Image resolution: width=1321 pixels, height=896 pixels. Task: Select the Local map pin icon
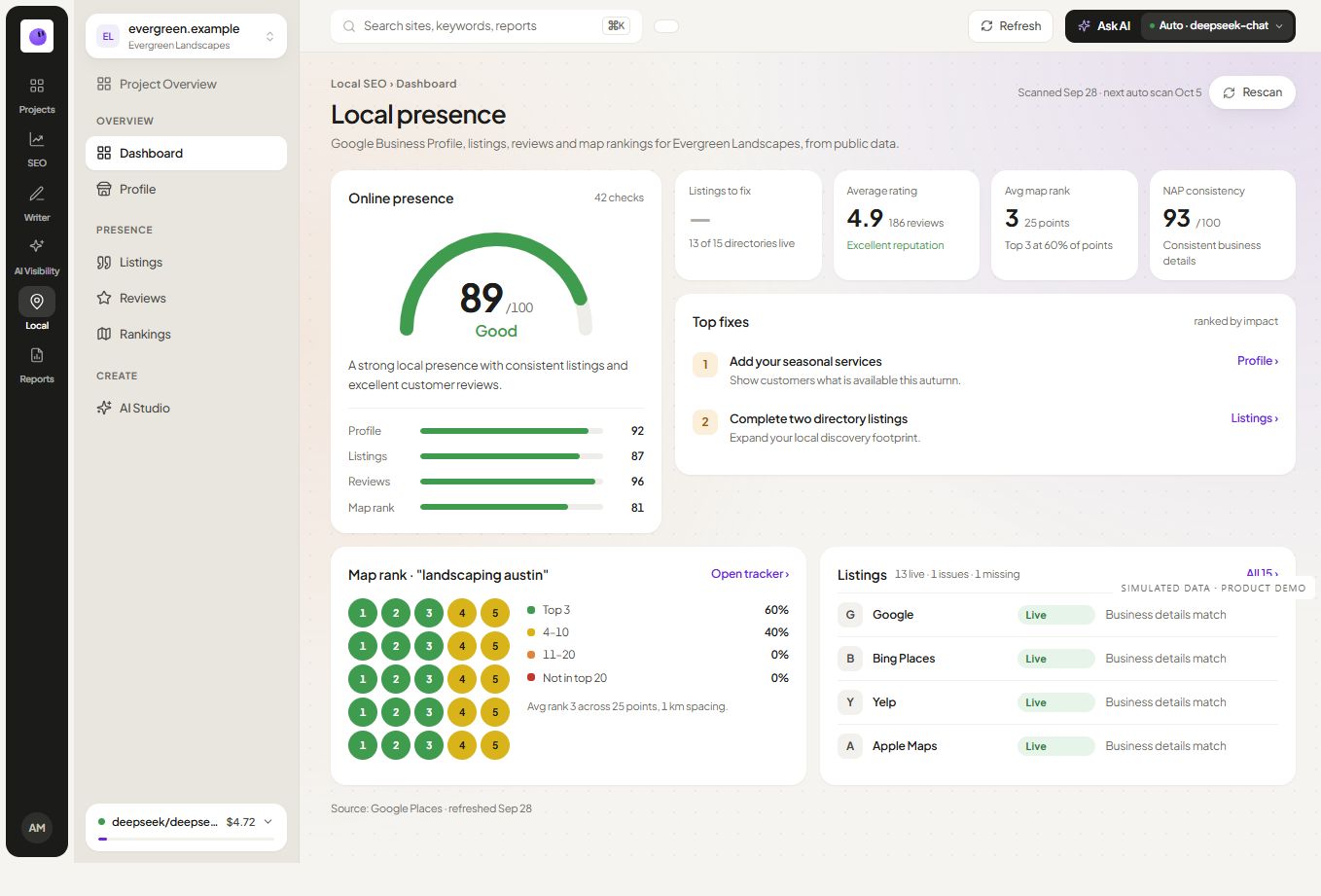(37, 301)
